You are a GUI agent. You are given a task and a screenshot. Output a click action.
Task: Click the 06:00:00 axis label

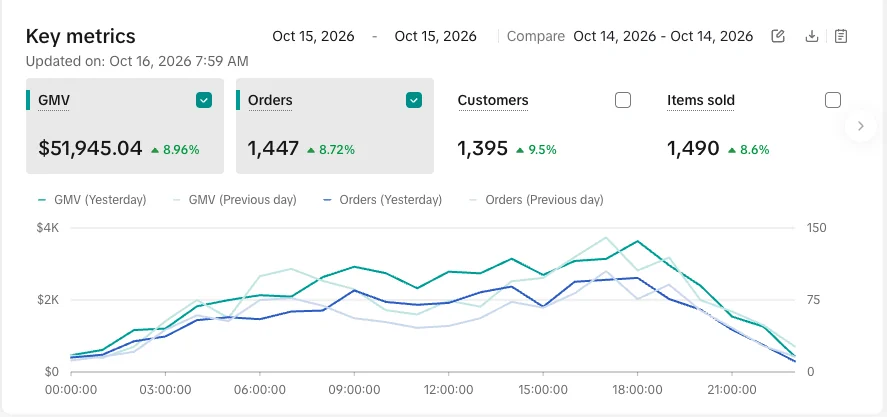(x=260, y=390)
